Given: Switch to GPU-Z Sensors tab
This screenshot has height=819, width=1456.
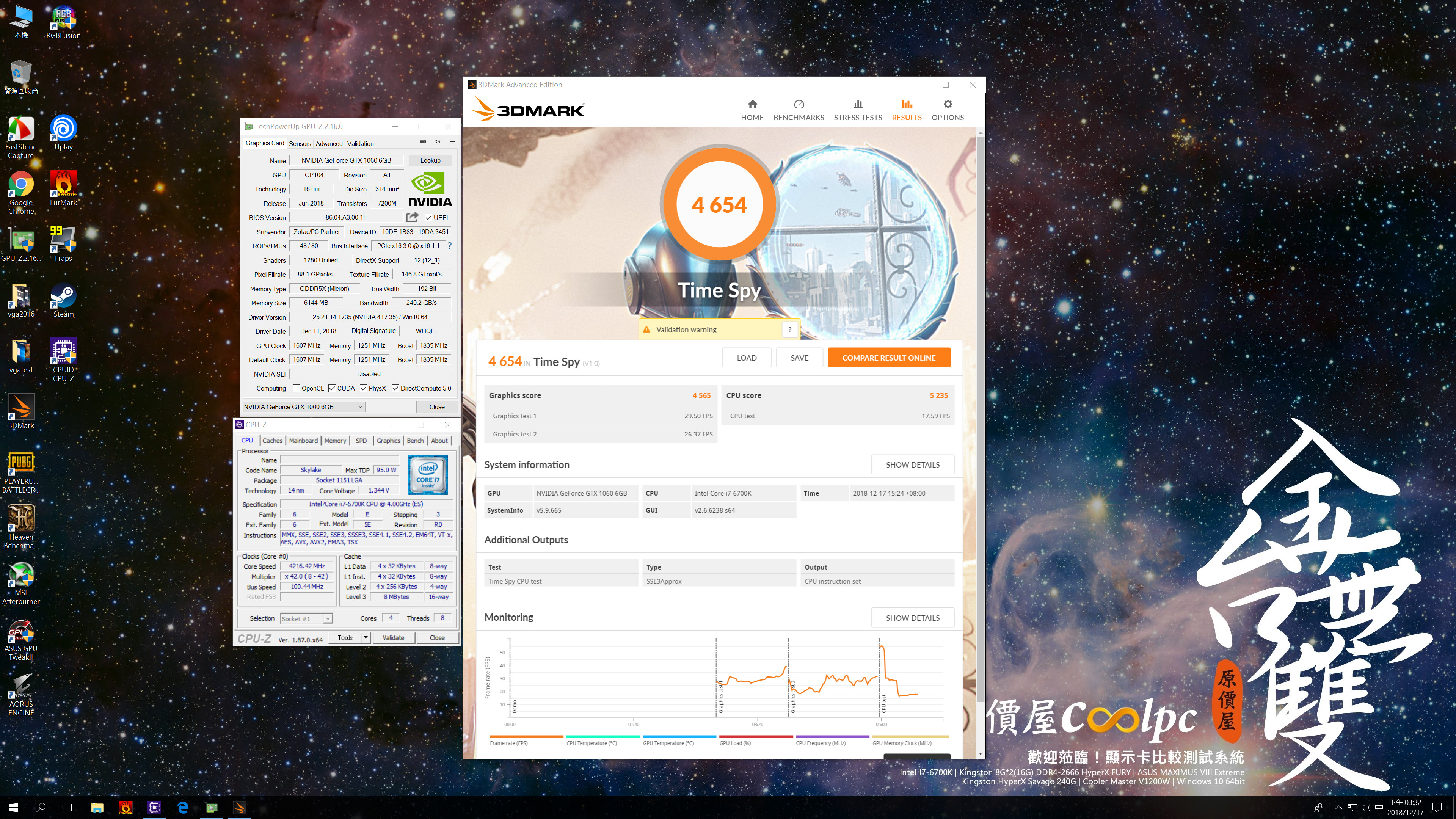Looking at the screenshot, I should tap(300, 144).
